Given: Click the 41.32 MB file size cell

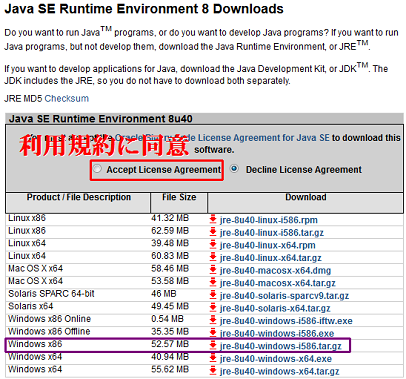Looking at the screenshot, I should 170,218.
